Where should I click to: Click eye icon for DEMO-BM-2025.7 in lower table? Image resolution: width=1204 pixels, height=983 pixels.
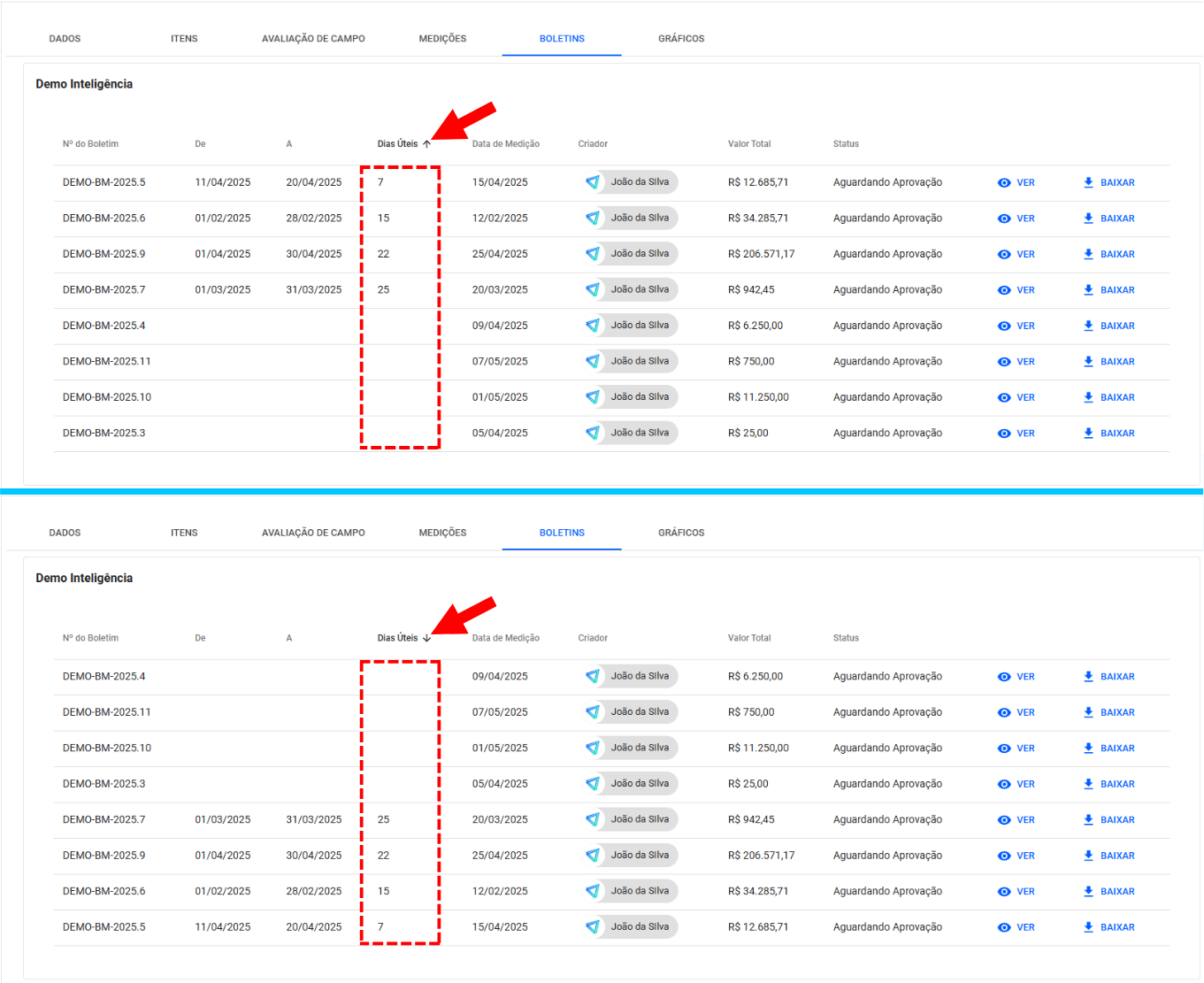1004,820
